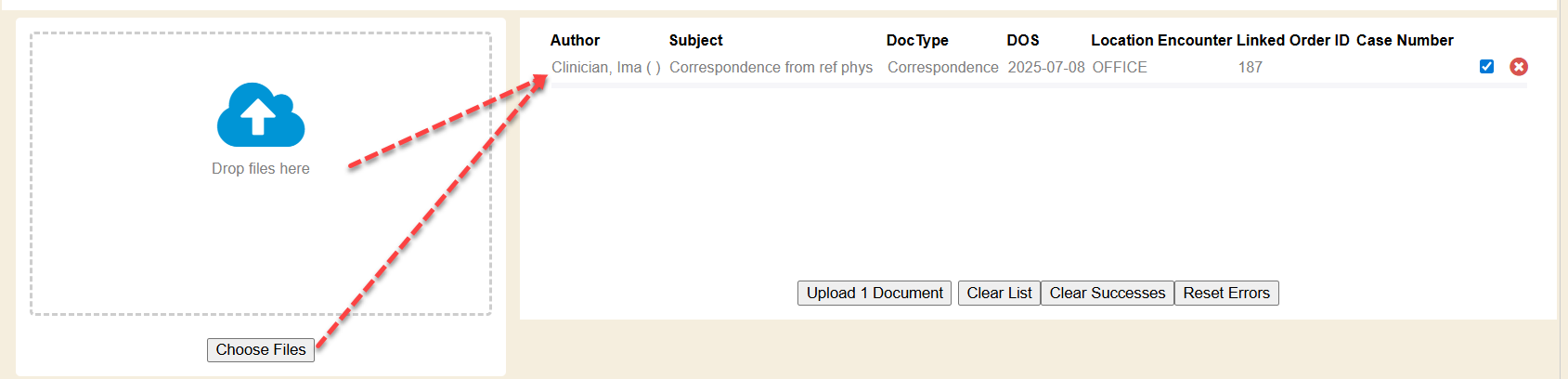1568x379 pixels.
Task: Click the blue cloud upload icon
Action: click(x=261, y=115)
